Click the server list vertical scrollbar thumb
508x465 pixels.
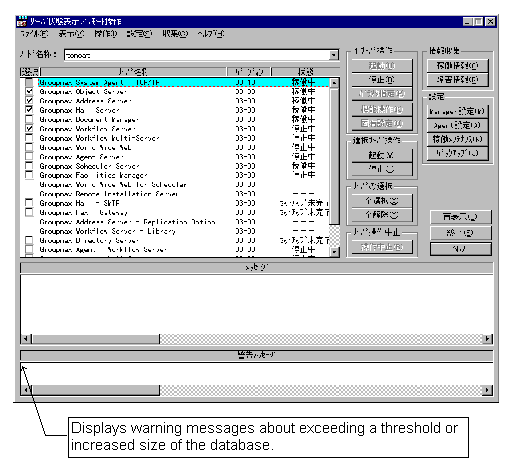click(334, 156)
